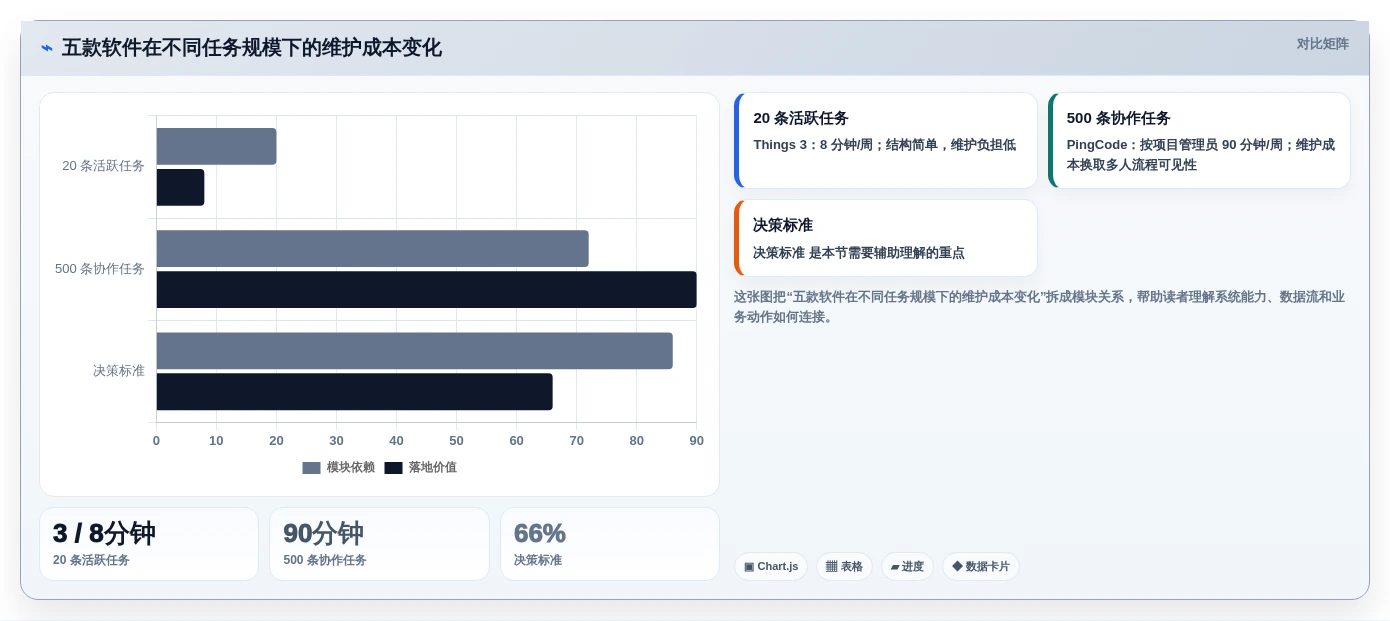Open the 500 条协作任务 info card

coord(1199,141)
